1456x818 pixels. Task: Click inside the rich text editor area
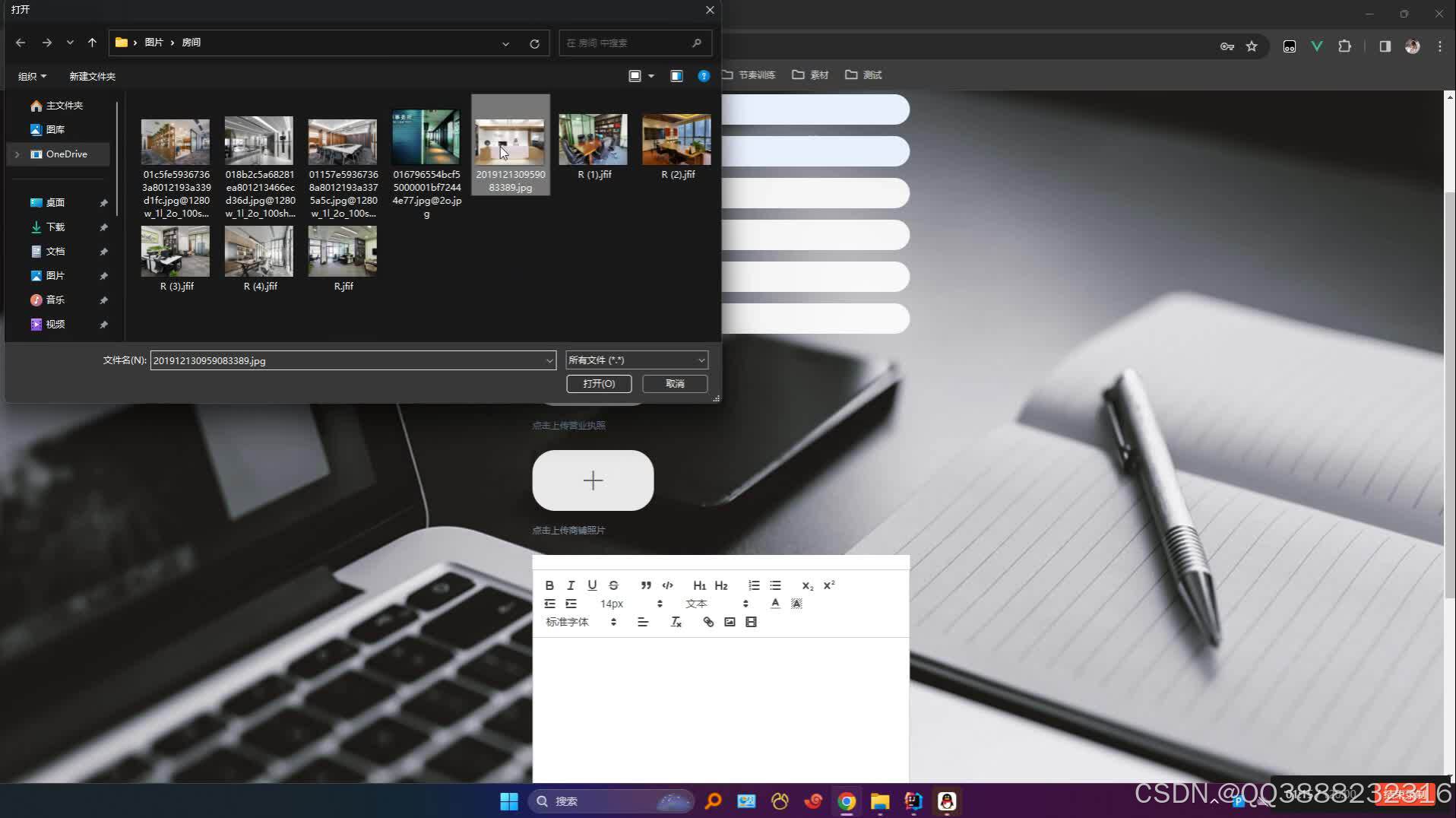click(x=720, y=709)
